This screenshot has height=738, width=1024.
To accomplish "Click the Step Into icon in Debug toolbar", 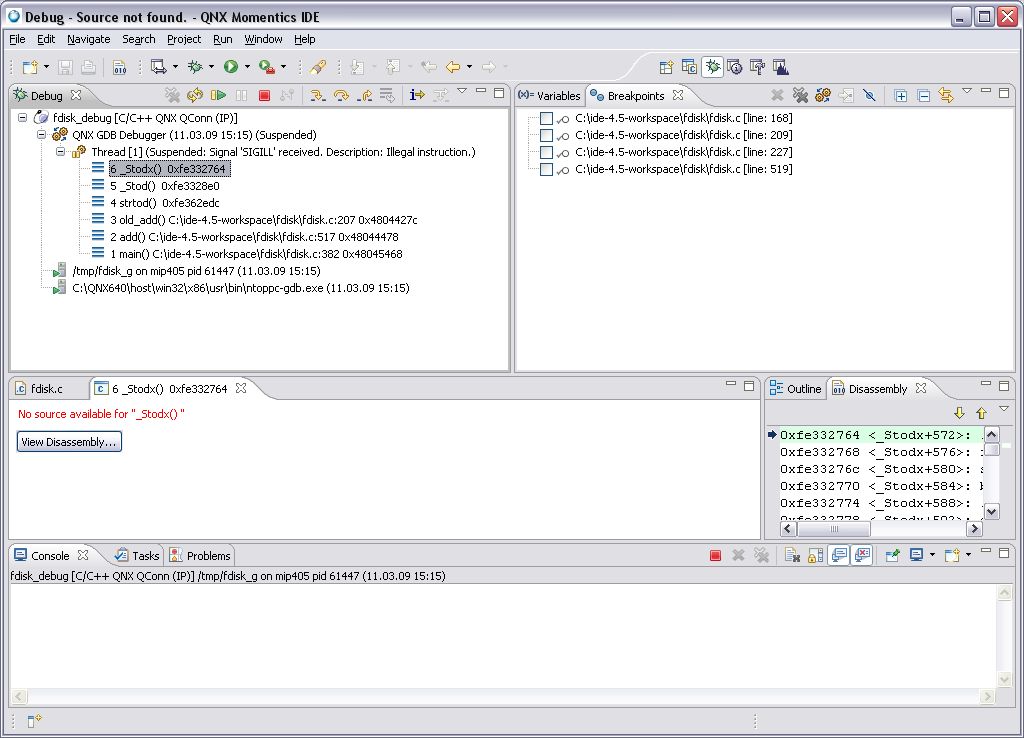I will point(318,96).
